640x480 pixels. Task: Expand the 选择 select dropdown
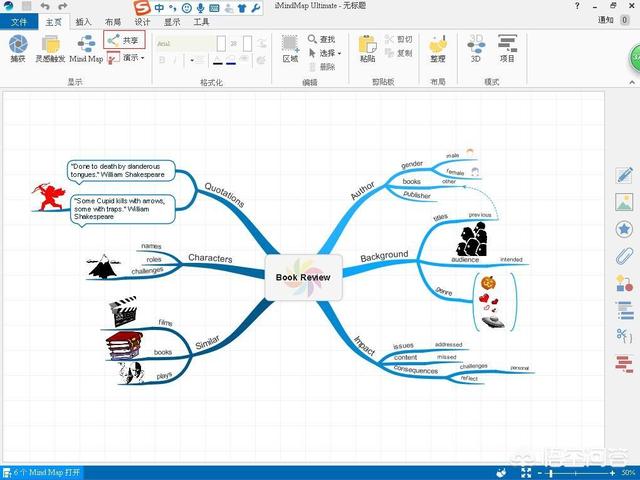(328, 53)
